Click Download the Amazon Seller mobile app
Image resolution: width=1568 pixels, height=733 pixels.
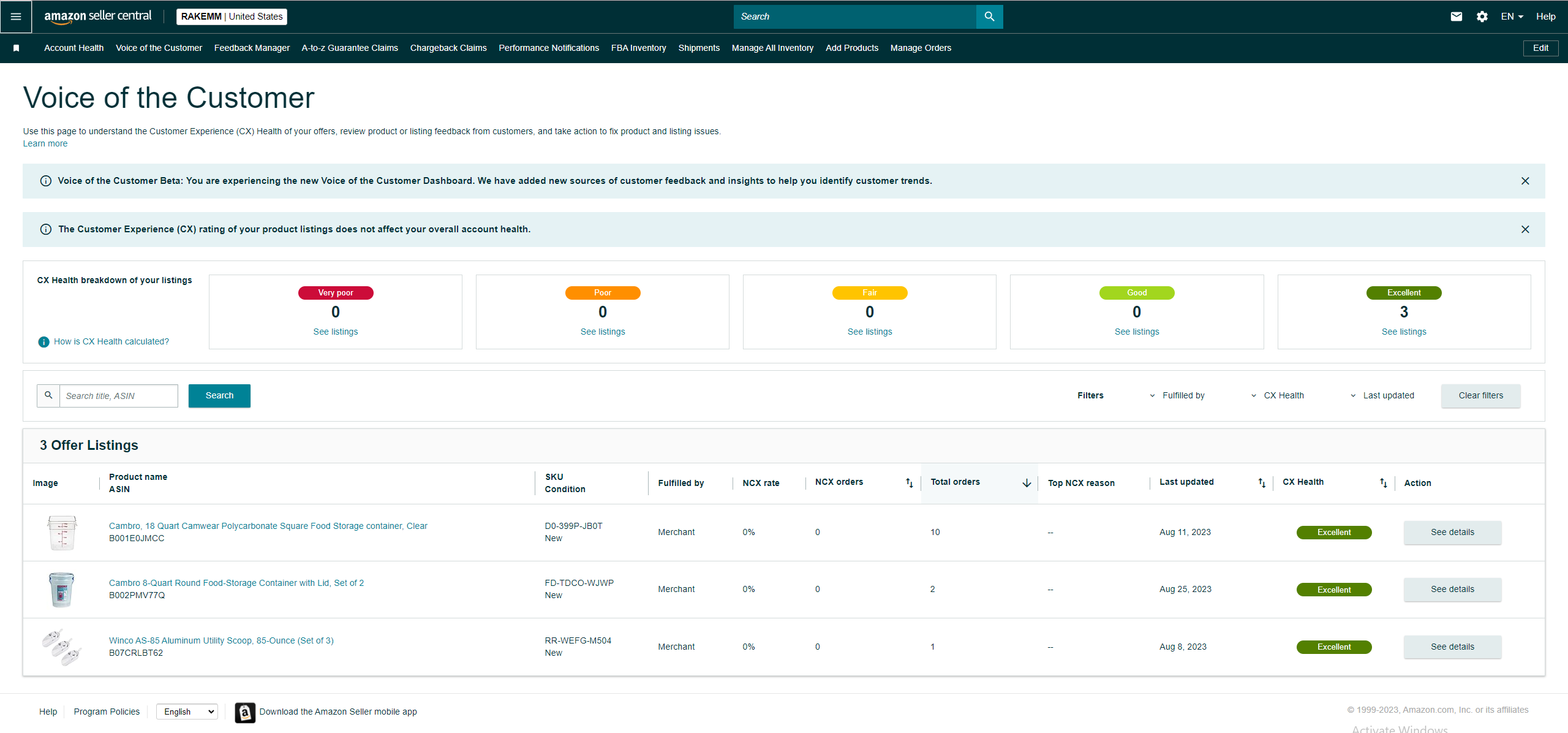click(x=338, y=712)
